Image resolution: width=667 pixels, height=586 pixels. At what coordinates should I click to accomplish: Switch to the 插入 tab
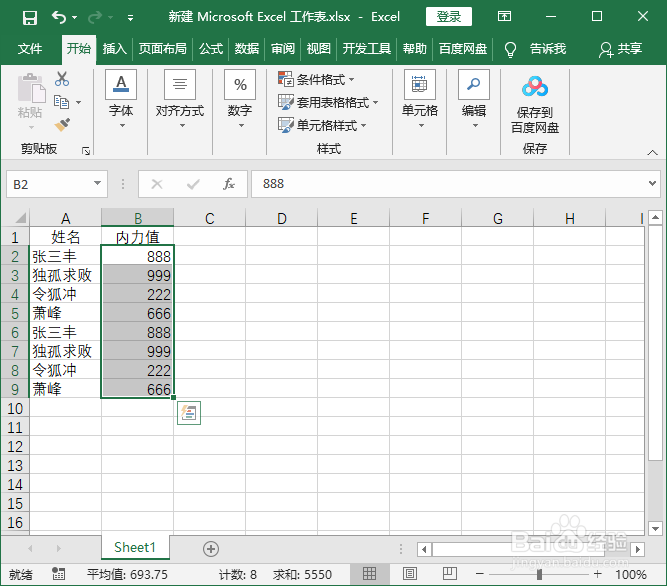pyautogui.click(x=114, y=48)
